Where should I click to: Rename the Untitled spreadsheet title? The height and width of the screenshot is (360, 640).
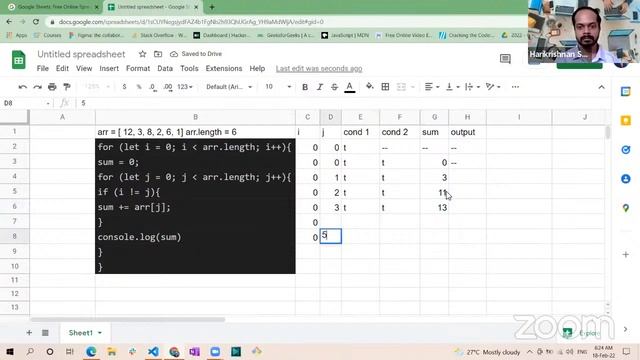tap(81, 54)
